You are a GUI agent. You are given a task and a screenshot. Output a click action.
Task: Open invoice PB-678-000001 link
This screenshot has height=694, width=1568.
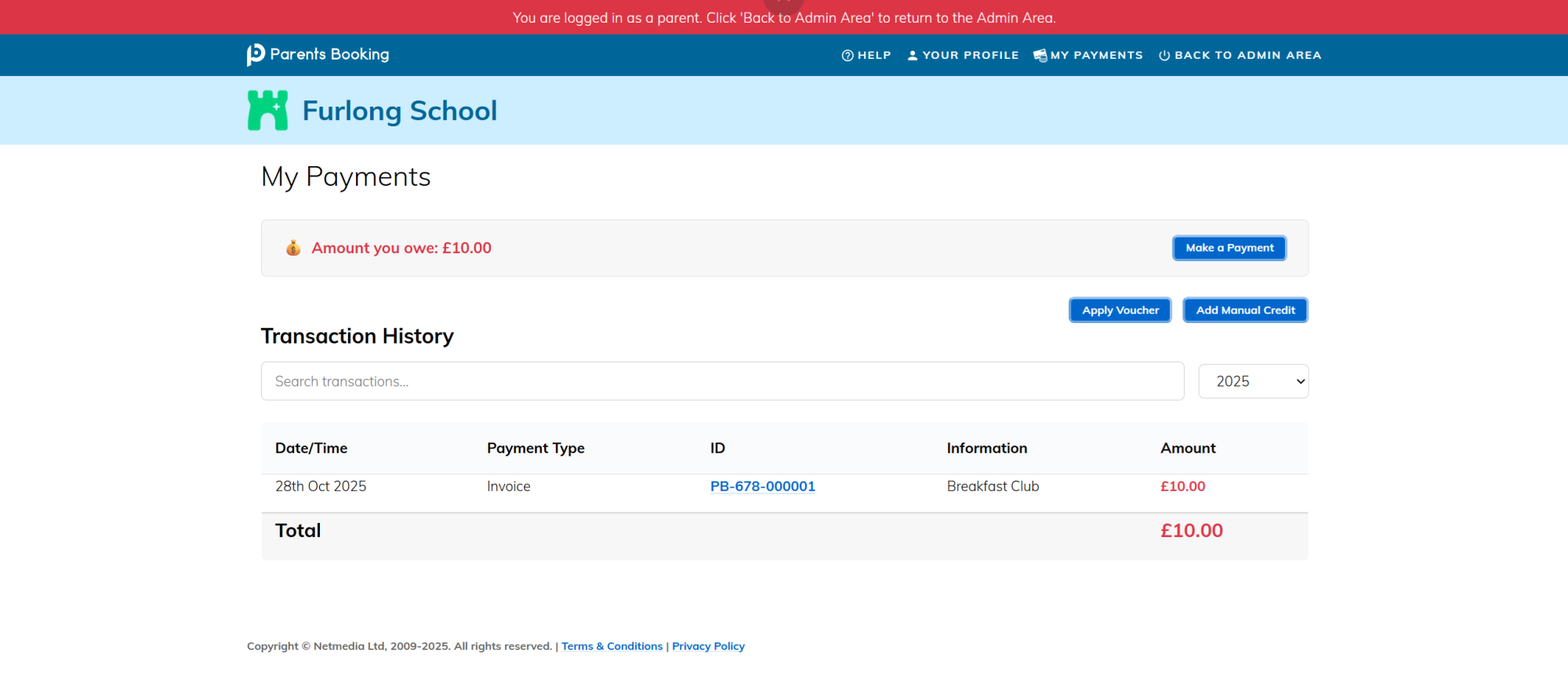[762, 487]
